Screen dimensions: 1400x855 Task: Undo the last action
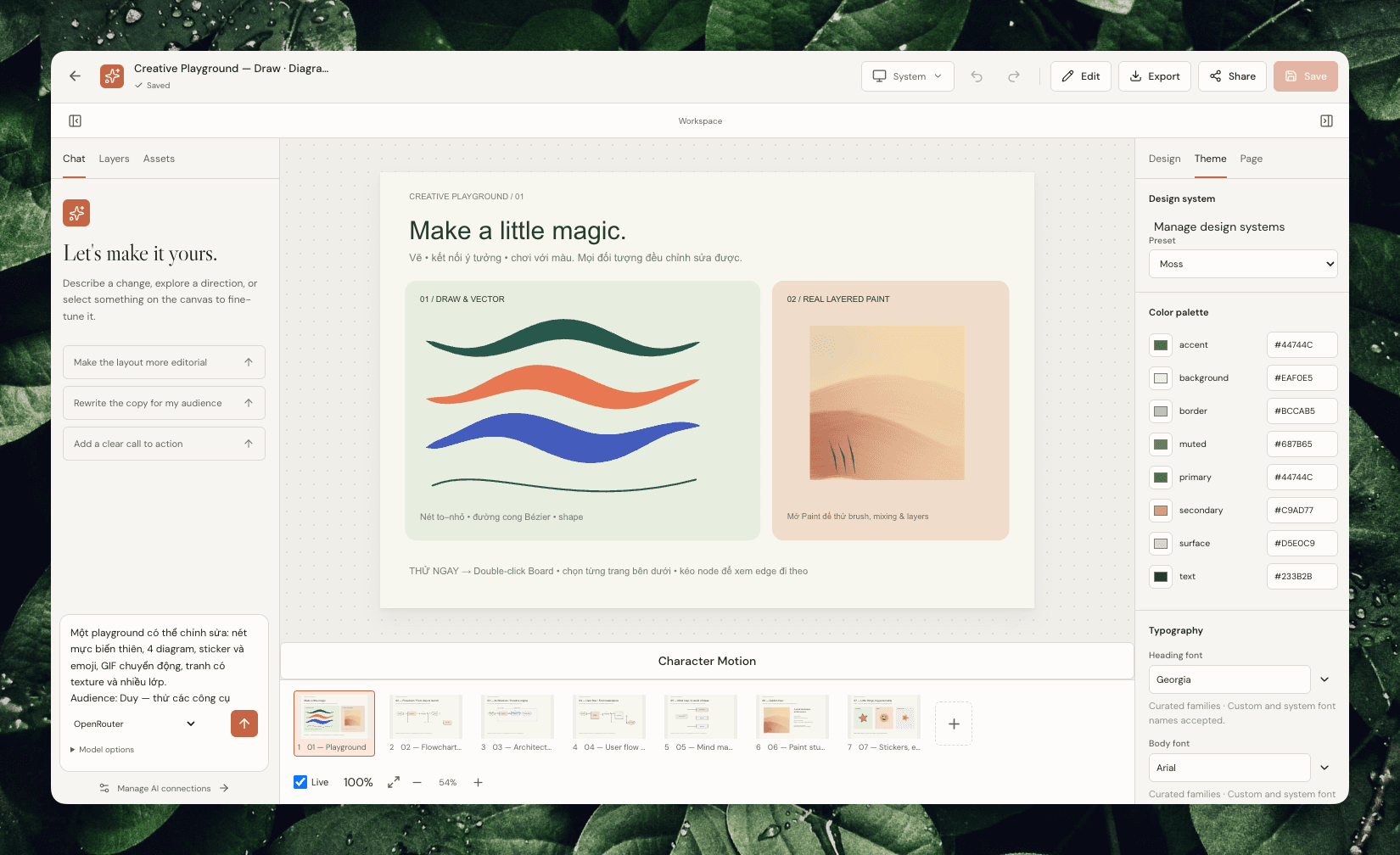(977, 76)
